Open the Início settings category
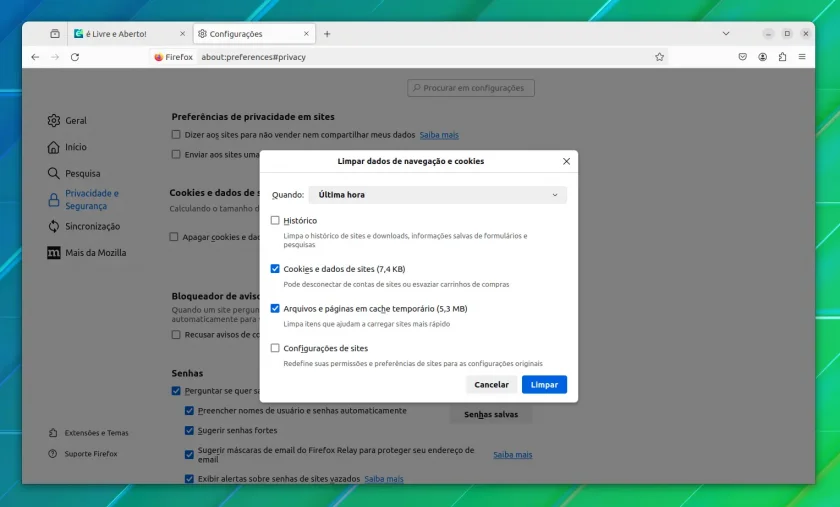The width and height of the screenshot is (840, 507). pos(67,147)
